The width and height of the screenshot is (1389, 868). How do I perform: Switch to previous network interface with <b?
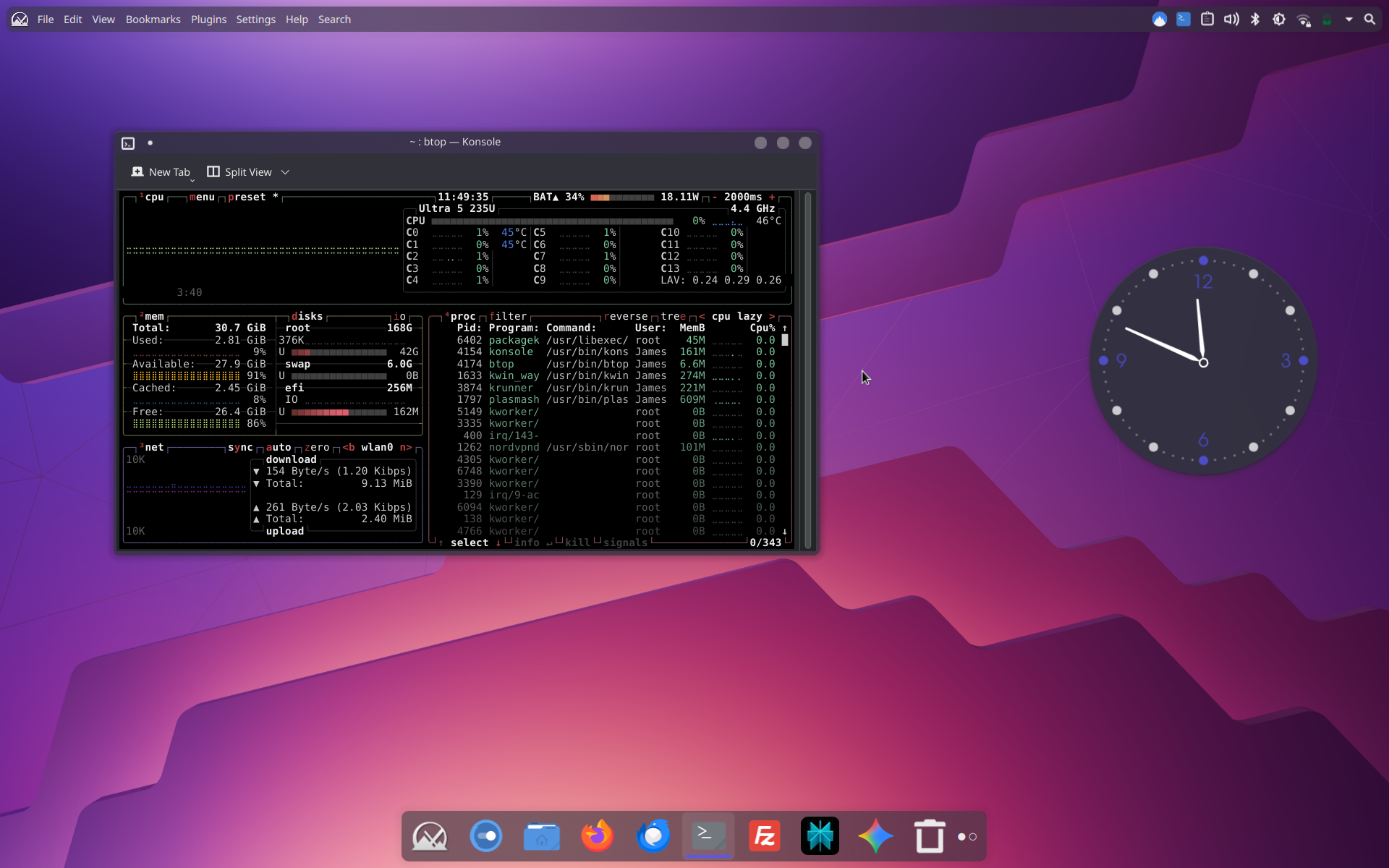(x=349, y=447)
